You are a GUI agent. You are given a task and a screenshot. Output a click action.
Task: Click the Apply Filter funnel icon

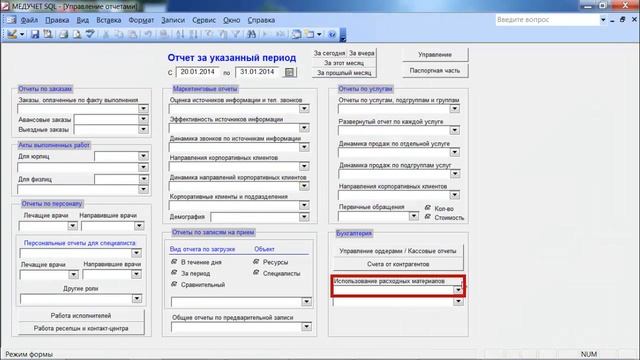pyautogui.click(x=236, y=34)
